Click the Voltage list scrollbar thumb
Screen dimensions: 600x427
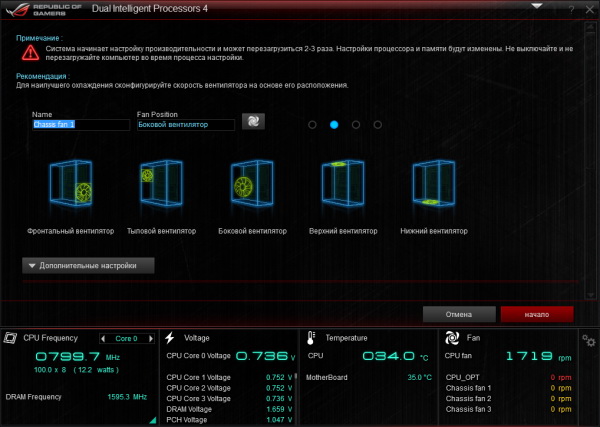click(x=296, y=377)
